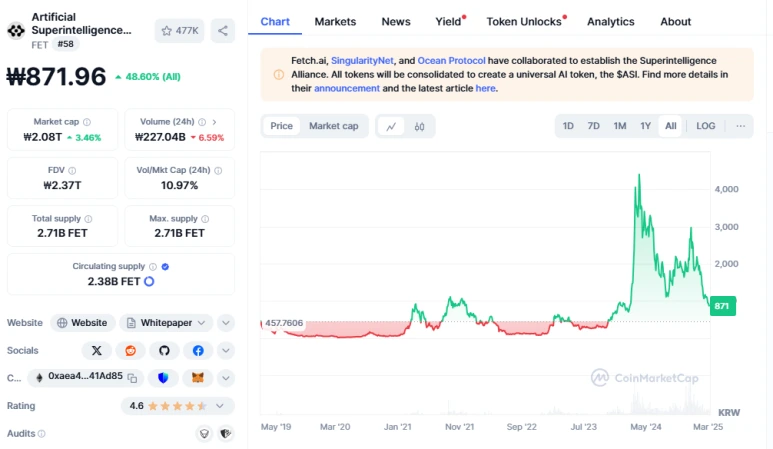
Task: Click Circulating supply info icon
Action: click(153, 267)
